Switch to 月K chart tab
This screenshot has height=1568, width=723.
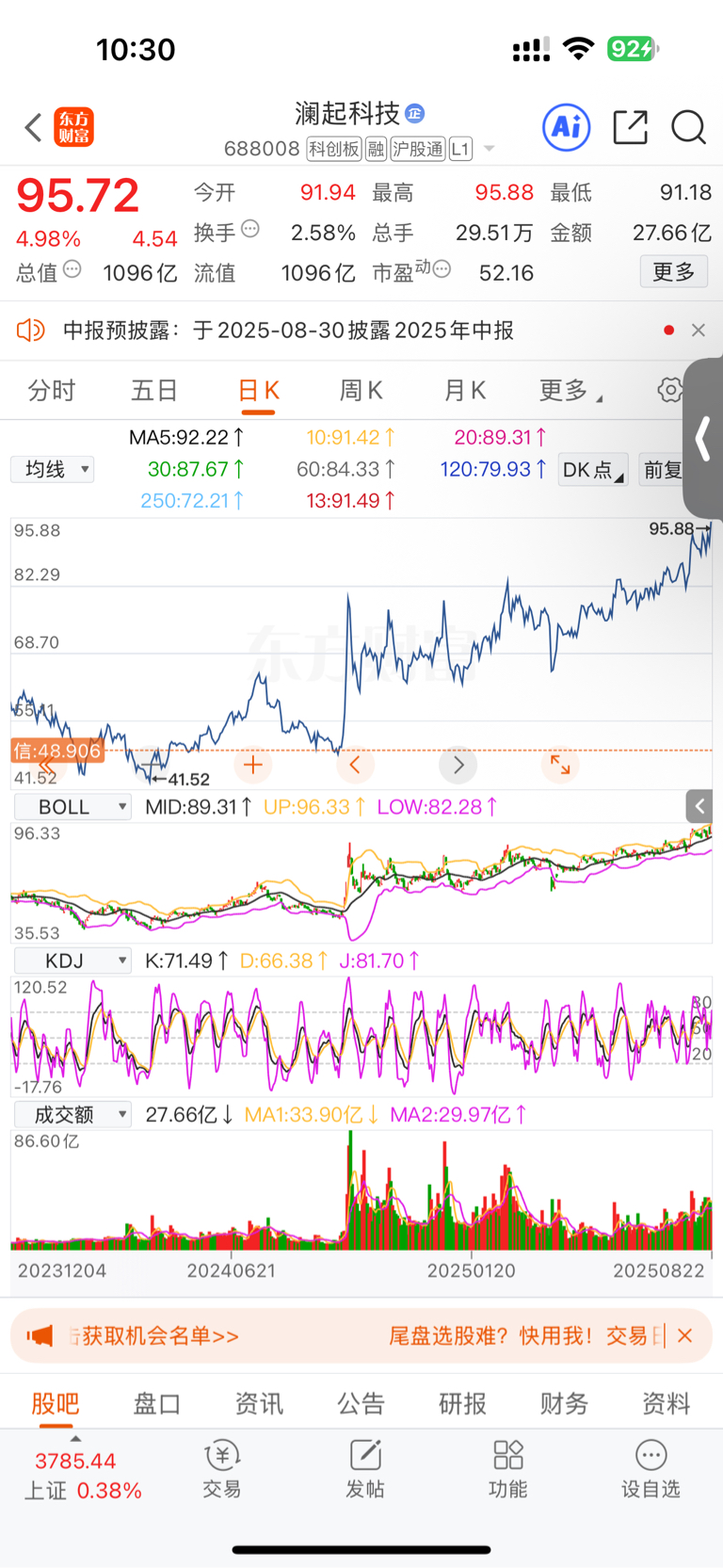tap(465, 390)
